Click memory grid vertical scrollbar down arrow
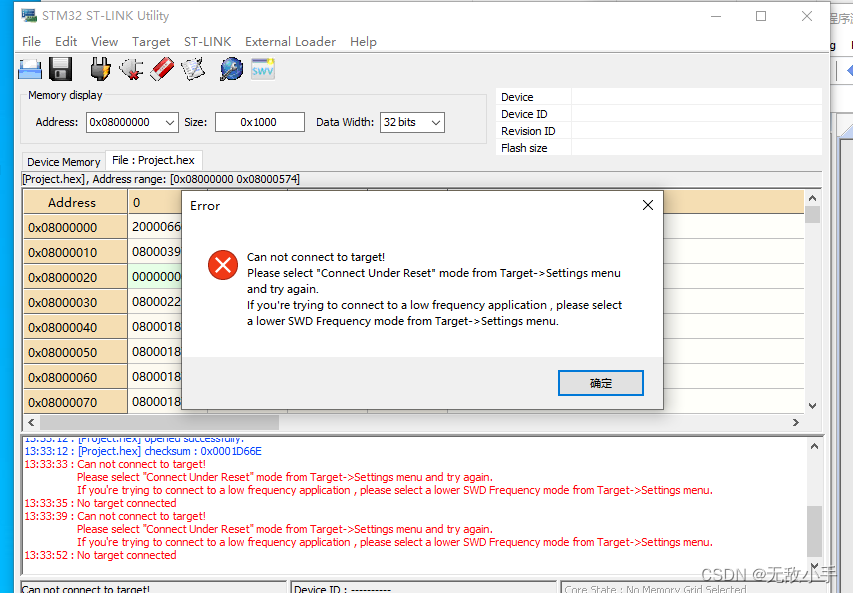This screenshot has height=593, width=853. click(812, 405)
